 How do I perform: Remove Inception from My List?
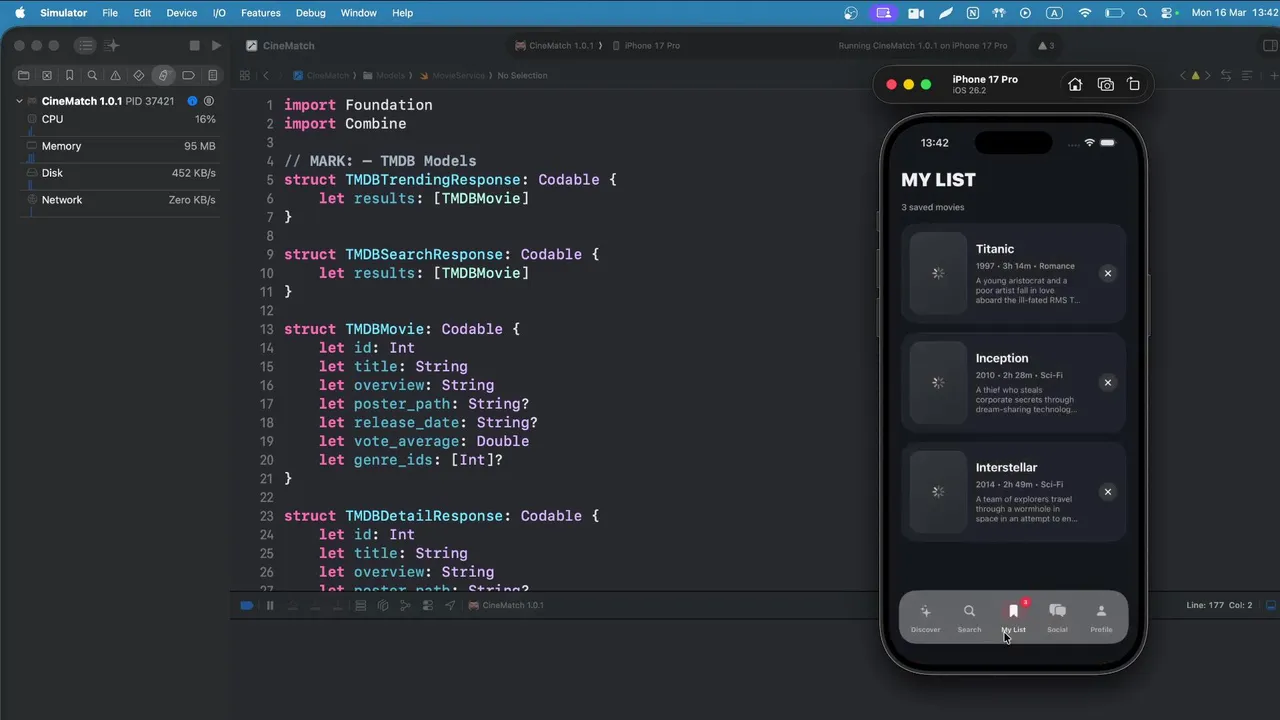[x=1107, y=382]
